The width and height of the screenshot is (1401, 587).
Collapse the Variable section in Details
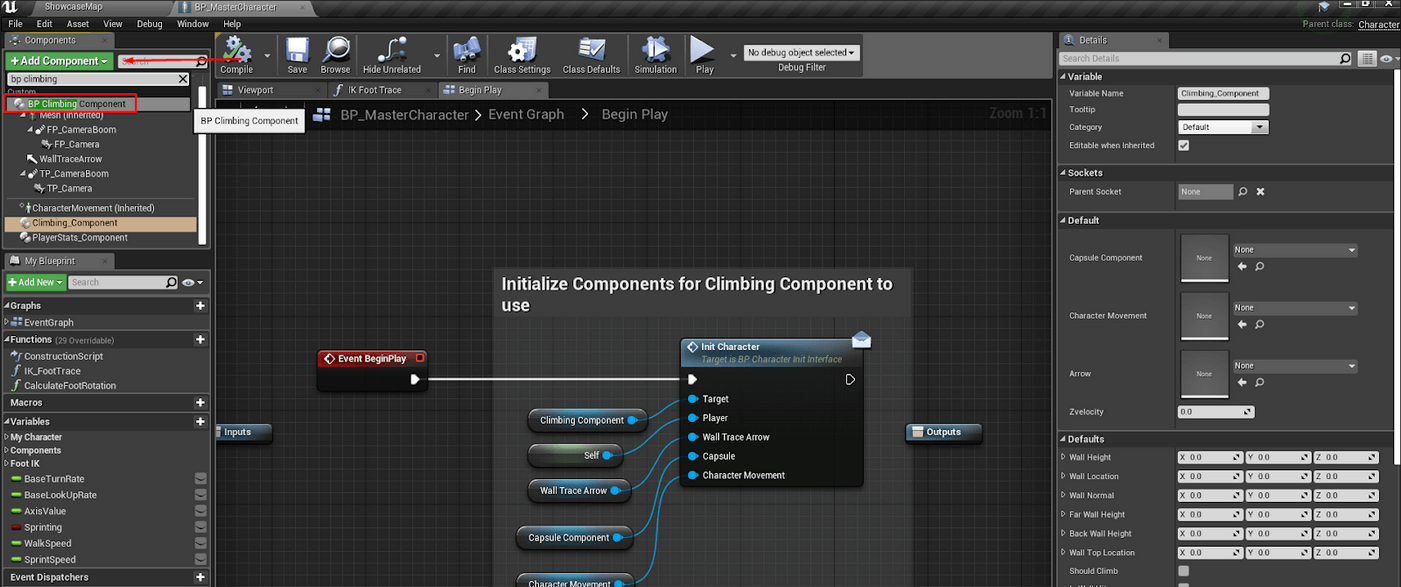click(x=1063, y=76)
